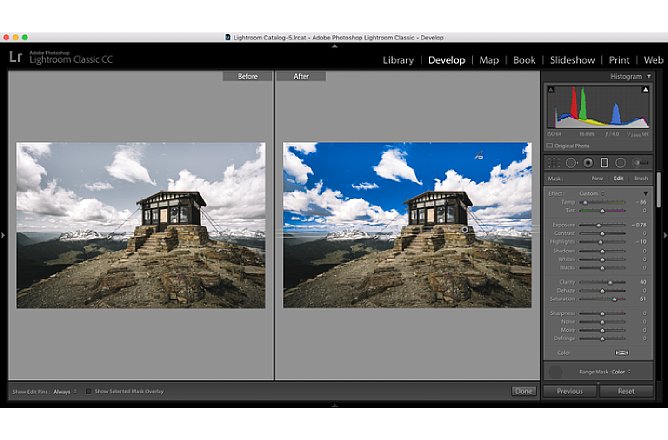Select the Radial Filter tool
The height and width of the screenshot is (440, 668).
tap(620, 163)
